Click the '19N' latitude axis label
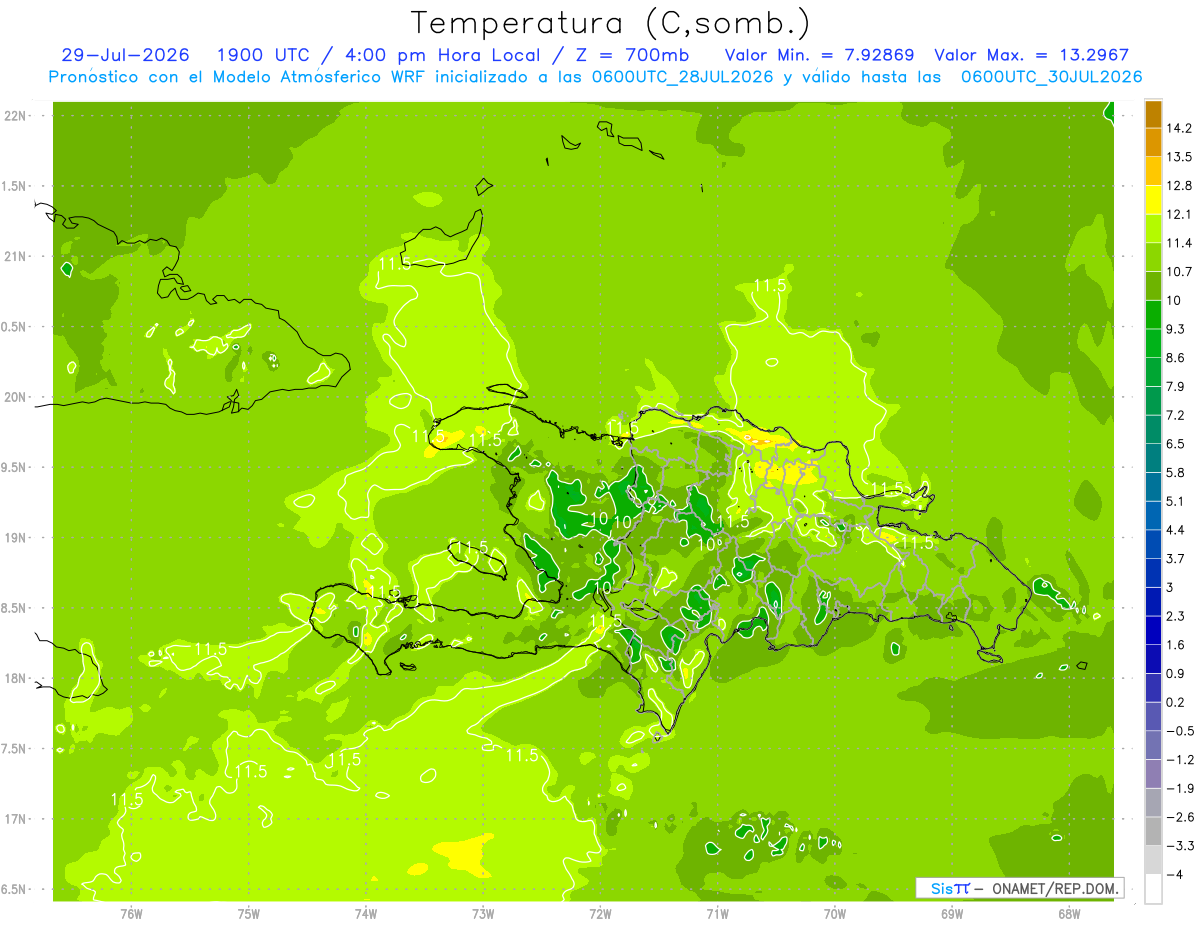Viewport: 1200px width, 927px height. (16, 537)
